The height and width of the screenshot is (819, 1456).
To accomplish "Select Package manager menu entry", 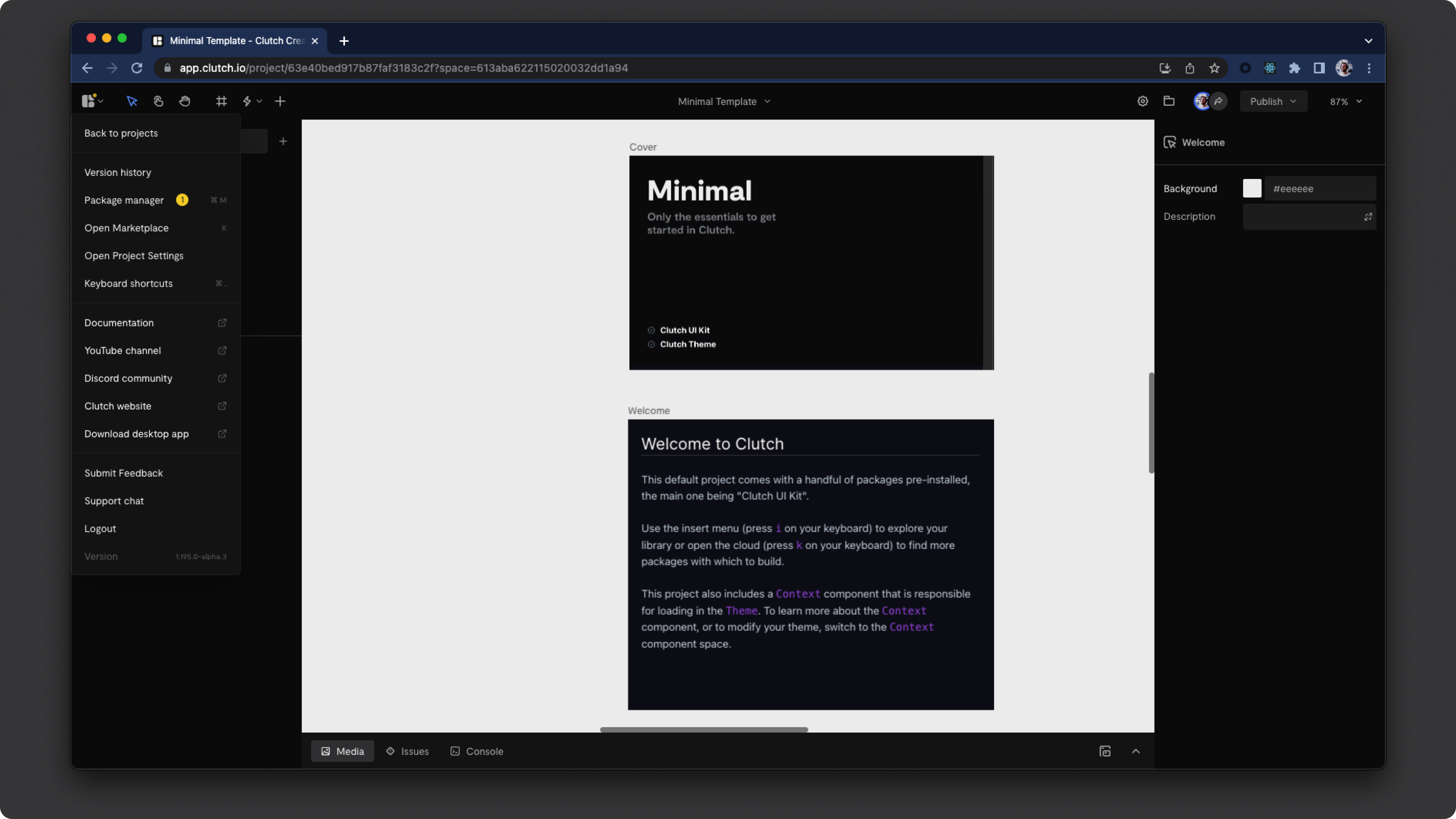I will (124, 200).
